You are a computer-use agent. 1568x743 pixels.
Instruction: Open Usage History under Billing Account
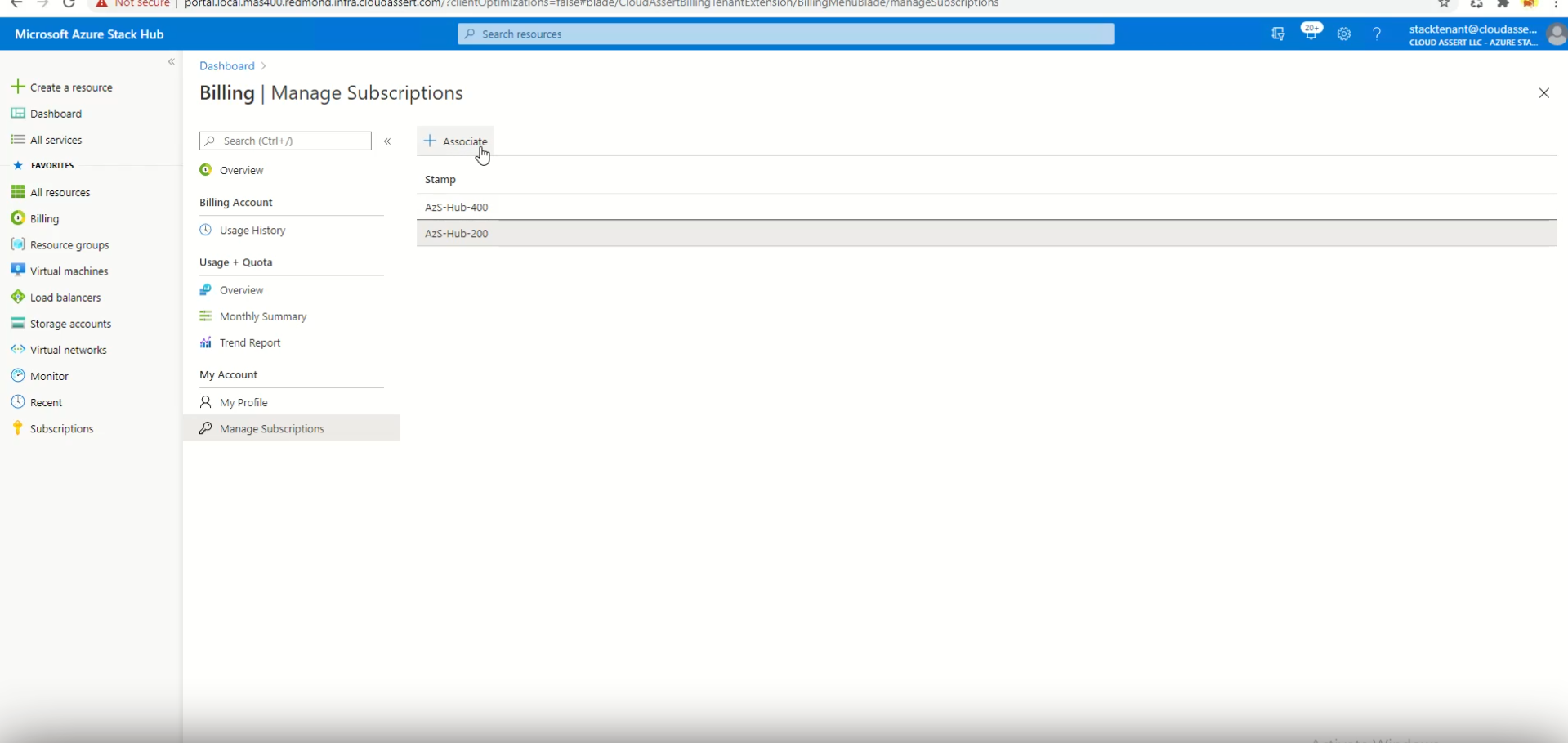click(252, 231)
